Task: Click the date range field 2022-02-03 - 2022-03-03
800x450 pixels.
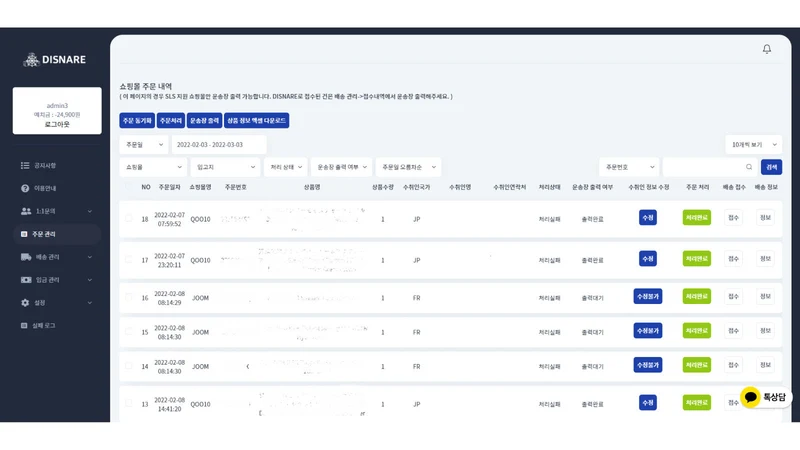Action: point(219,145)
